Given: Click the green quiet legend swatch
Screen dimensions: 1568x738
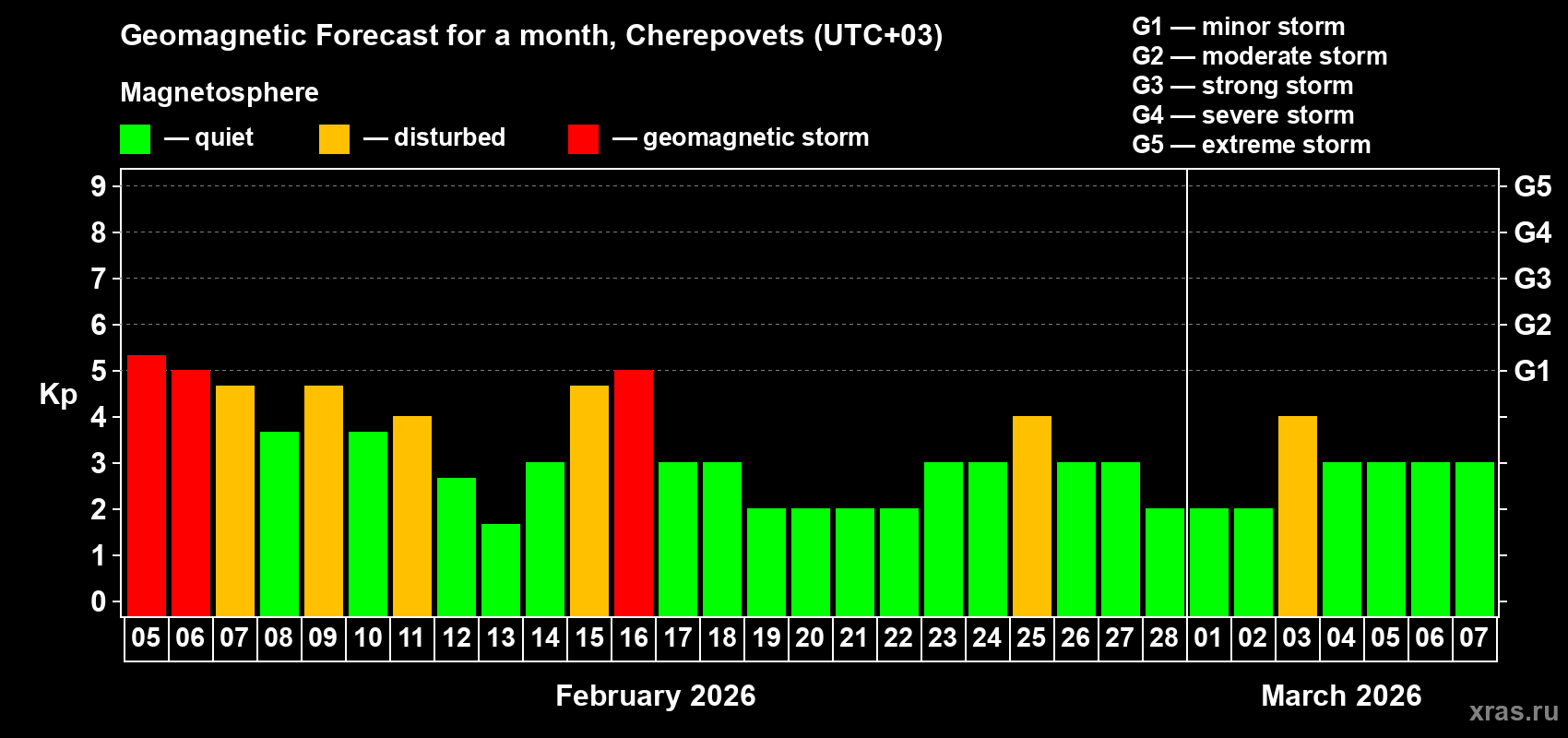Looking at the screenshot, I should click(135, 138).
